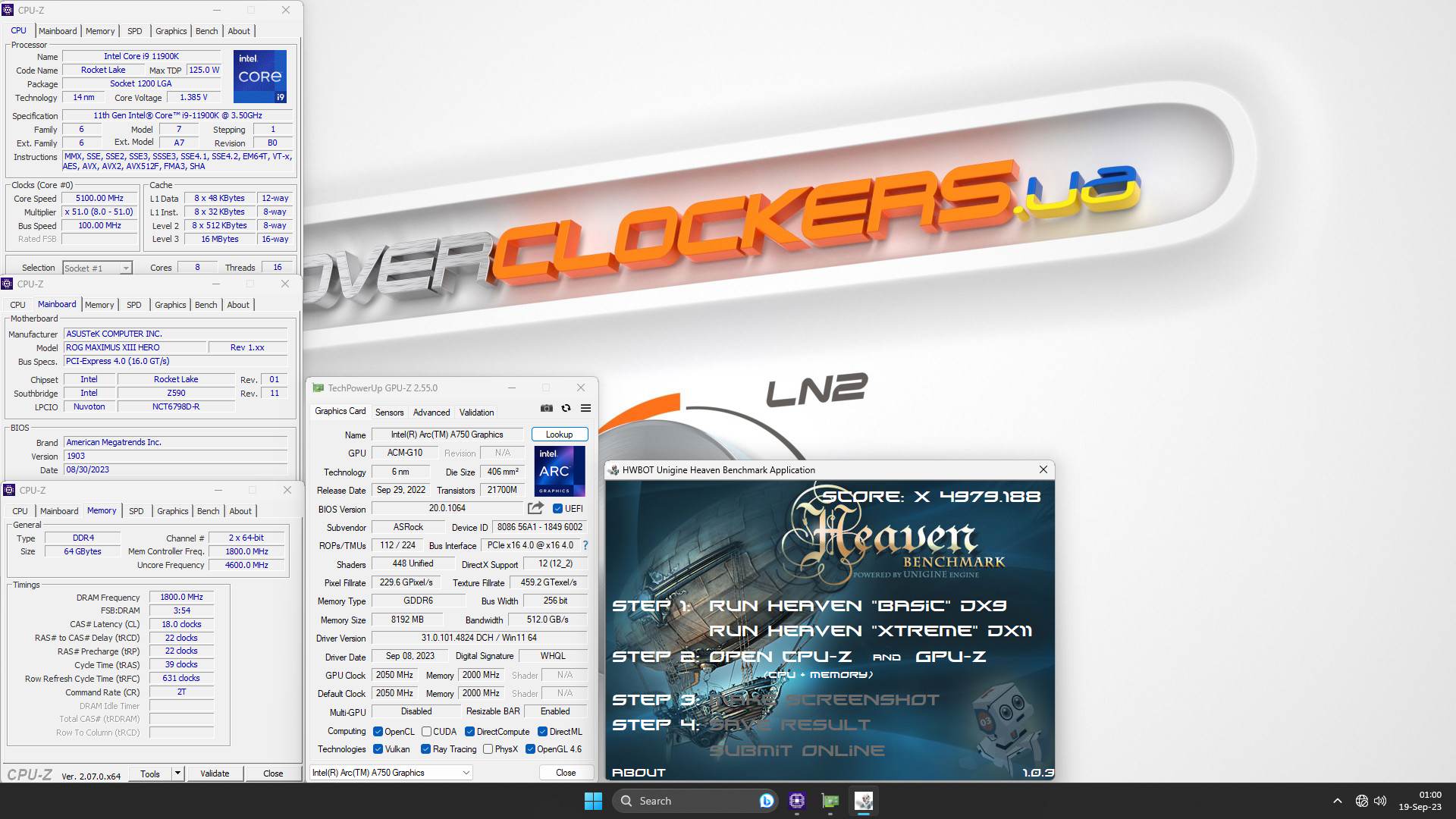Open the Windows Start menu

click(593, 801)
